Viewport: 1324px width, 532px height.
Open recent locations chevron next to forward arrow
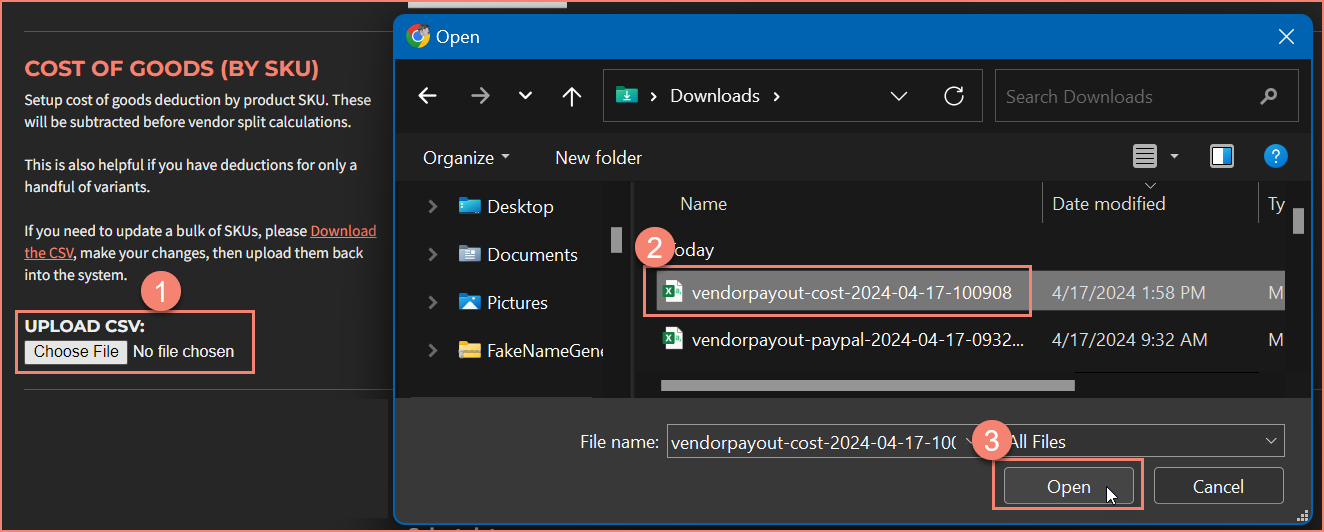point(525,96)
